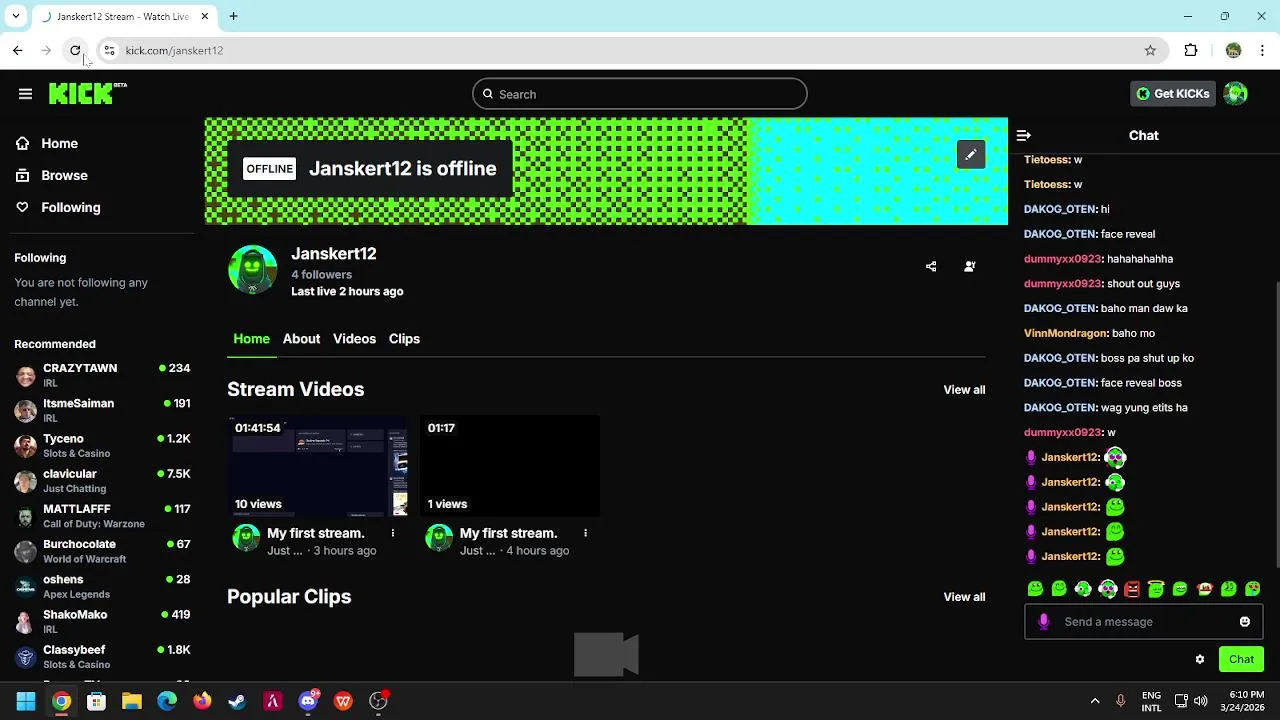The image size is (1280, 720).
Task: Open chat settings gear icon
Action: click(1200, 659)
